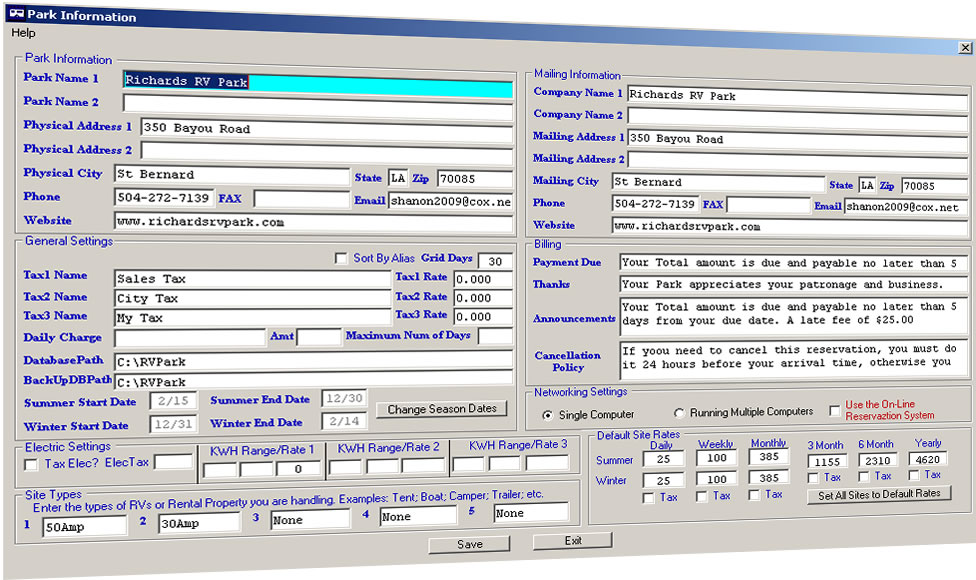976x580 pixels.
Task: Toggle the 6 Month Tax checkbox
Action: click(x=864, y=477)
